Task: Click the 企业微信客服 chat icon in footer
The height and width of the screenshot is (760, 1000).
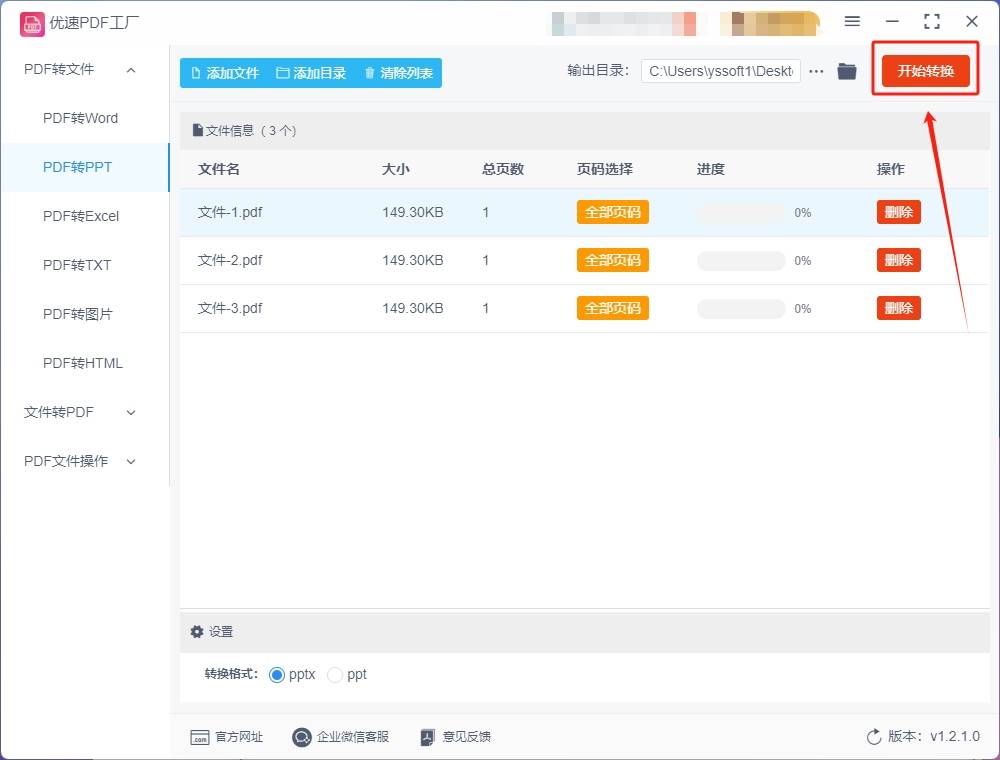Action: (x=301, y=737)
